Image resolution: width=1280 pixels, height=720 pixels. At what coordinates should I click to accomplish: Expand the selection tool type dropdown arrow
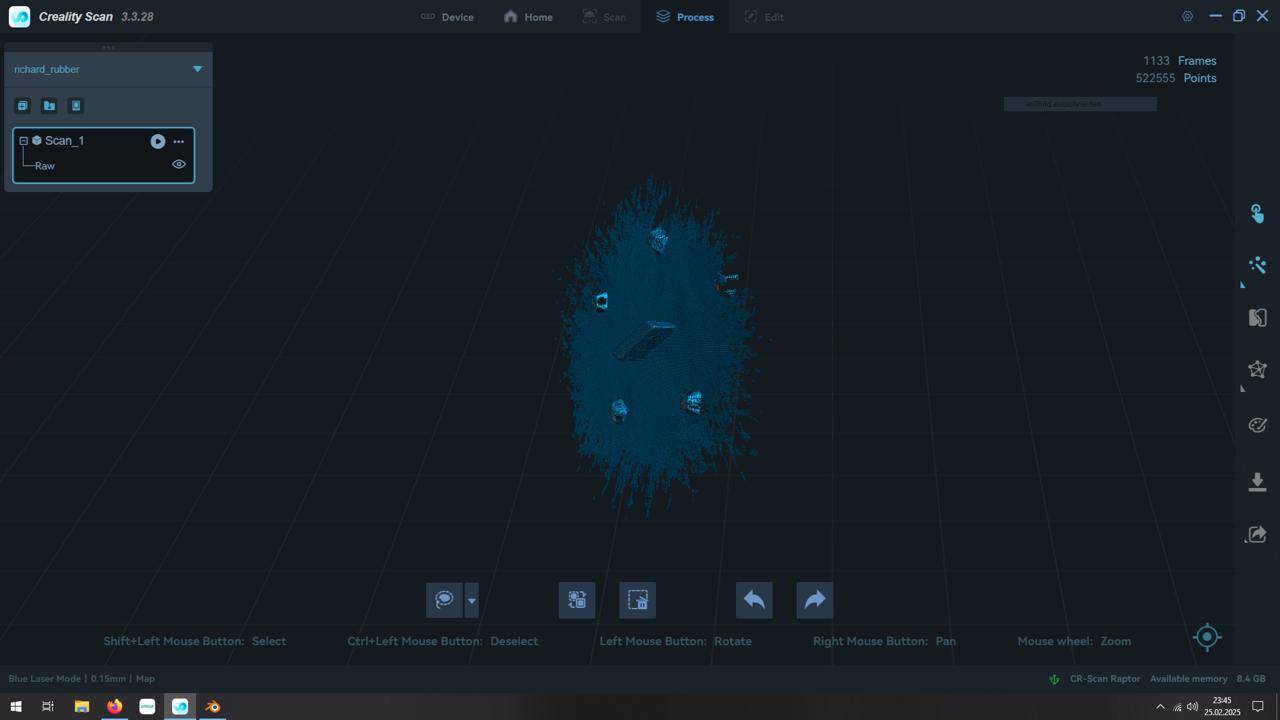click(x=472, y=600)
